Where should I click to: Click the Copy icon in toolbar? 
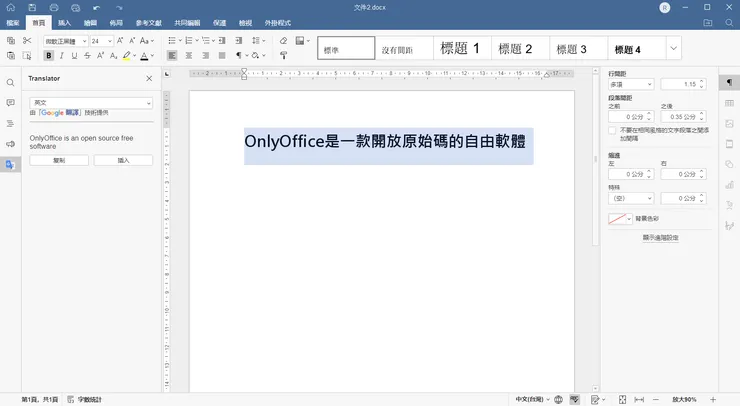point(11,41)
